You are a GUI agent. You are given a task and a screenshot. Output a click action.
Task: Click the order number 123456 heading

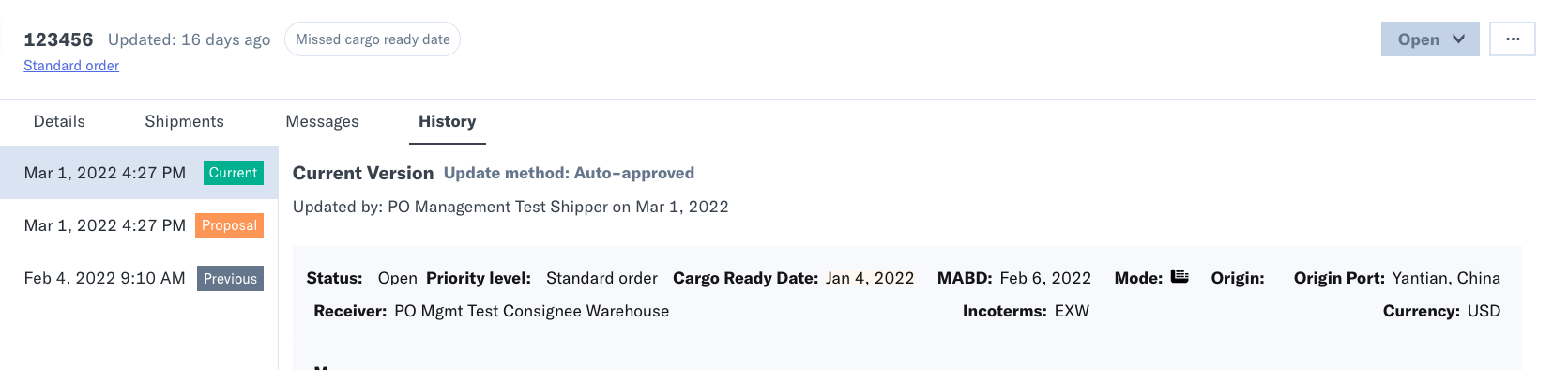(58, 39)
